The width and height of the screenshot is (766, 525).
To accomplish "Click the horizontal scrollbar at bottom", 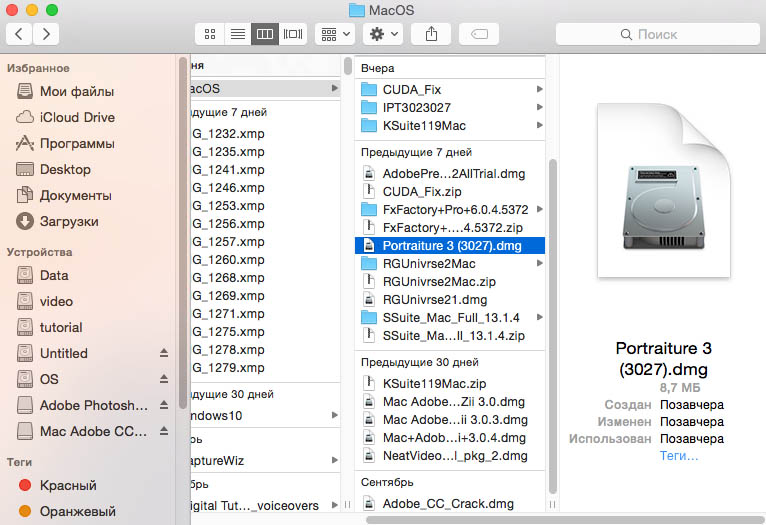I will point(565,520).
